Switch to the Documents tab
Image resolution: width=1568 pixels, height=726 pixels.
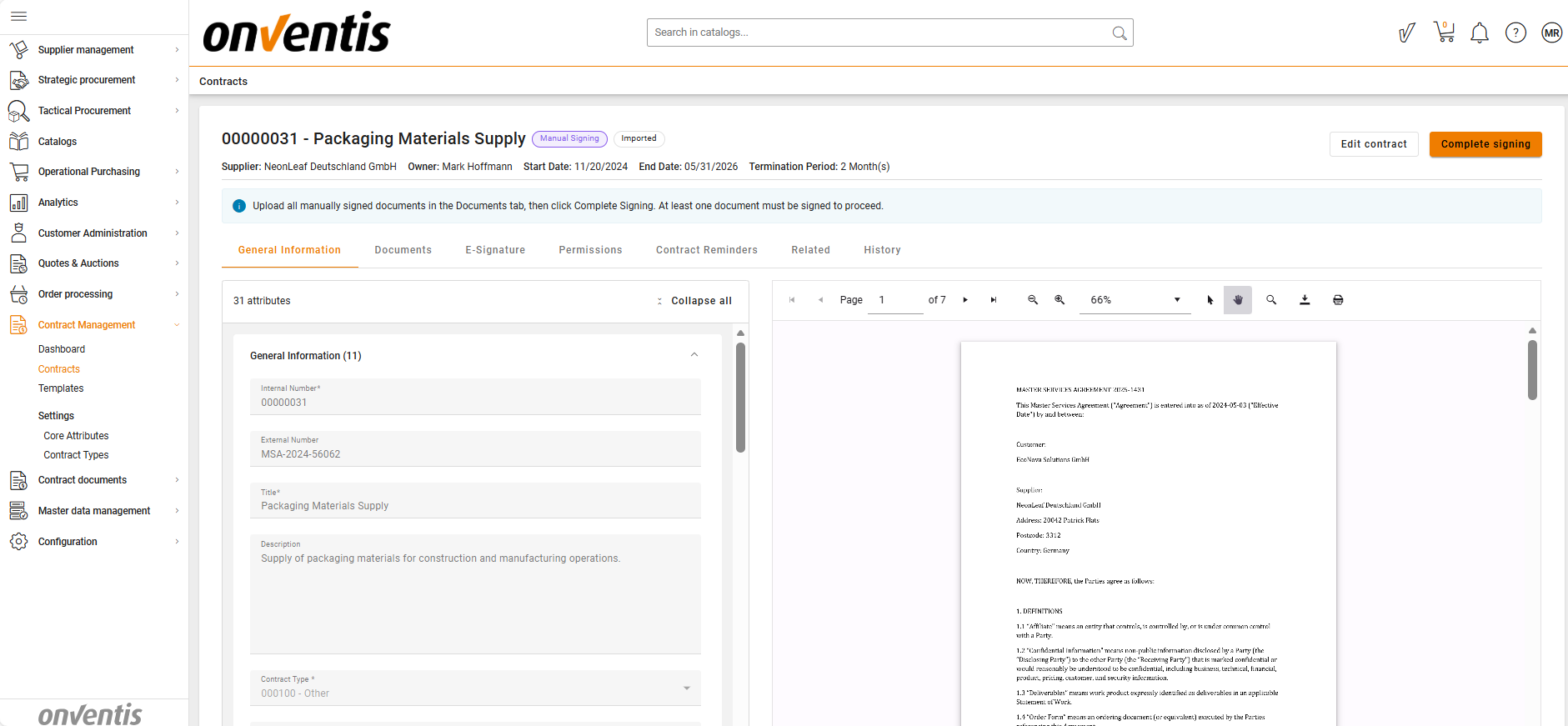tap(403, 250)
